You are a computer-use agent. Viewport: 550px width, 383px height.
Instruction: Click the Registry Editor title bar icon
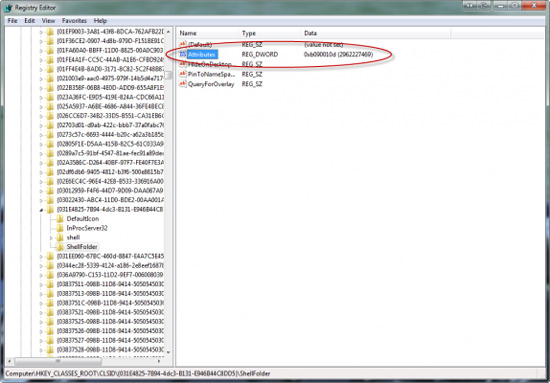click(8, 8)
